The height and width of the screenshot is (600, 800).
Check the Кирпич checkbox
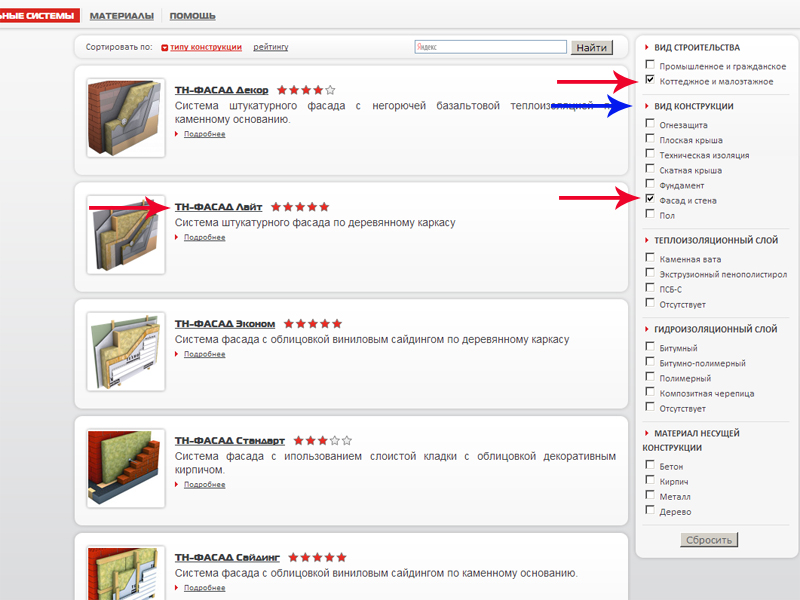(x=650, y=480)
